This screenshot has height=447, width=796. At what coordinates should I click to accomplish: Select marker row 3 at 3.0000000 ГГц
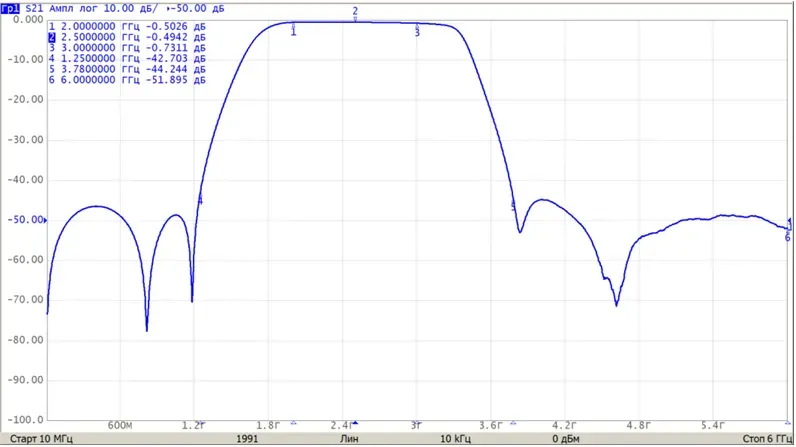pos(127,48)
